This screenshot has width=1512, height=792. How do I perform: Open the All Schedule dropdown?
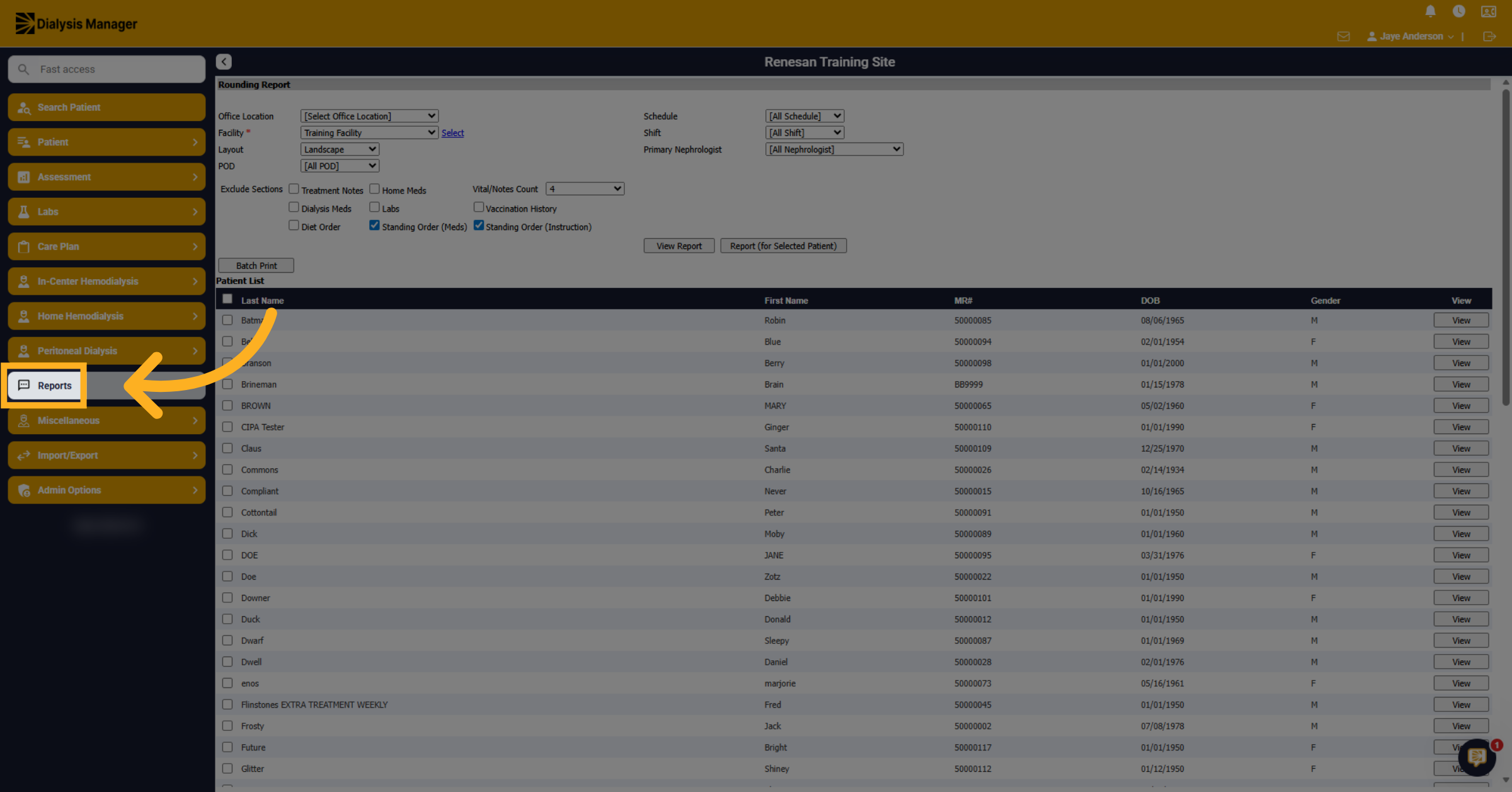(805, 116)
